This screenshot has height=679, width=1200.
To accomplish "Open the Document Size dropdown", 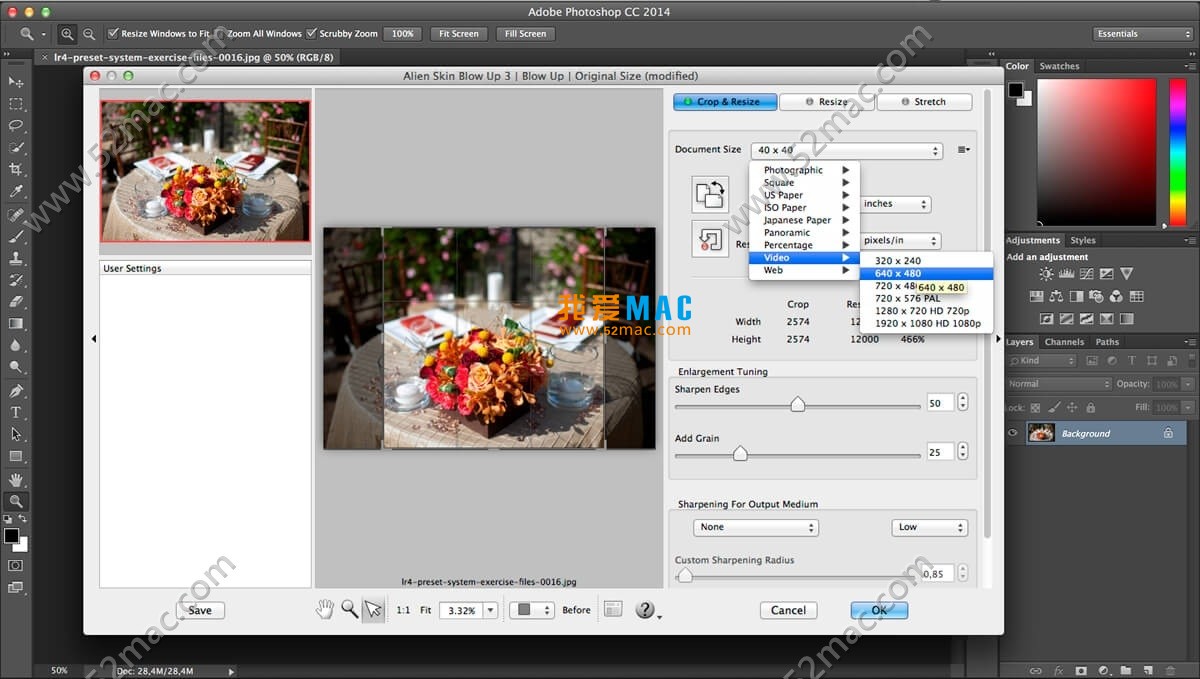I will 846,151.
